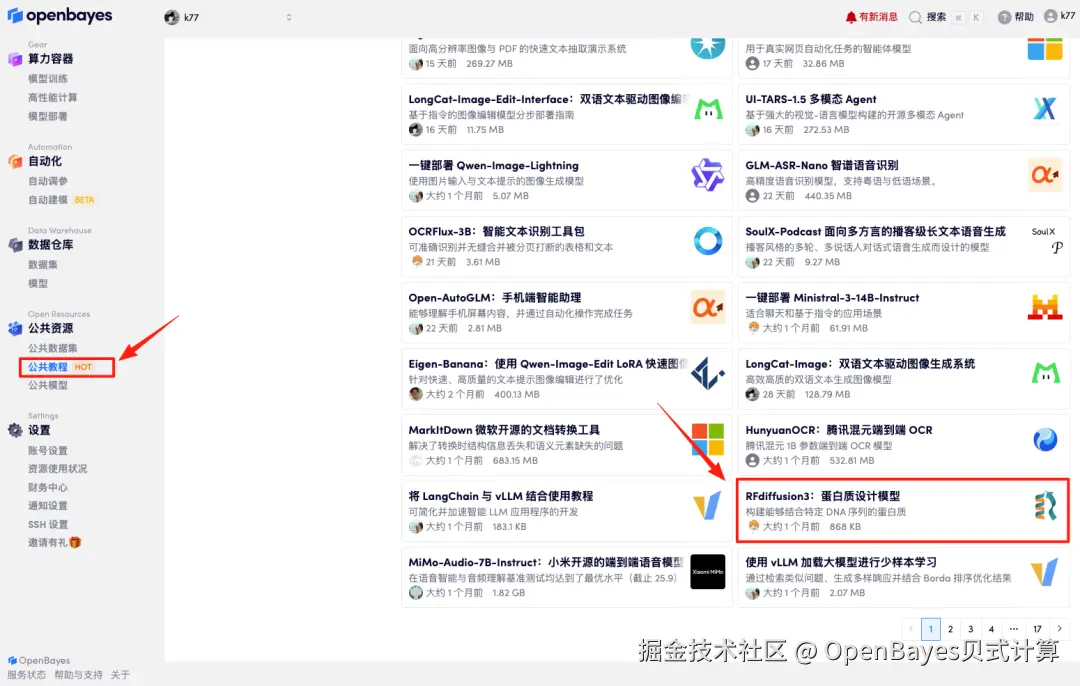
Task: Click Open-AutoGLM orange logo icon
Action: pyautogui.click(x=707, y=307)
